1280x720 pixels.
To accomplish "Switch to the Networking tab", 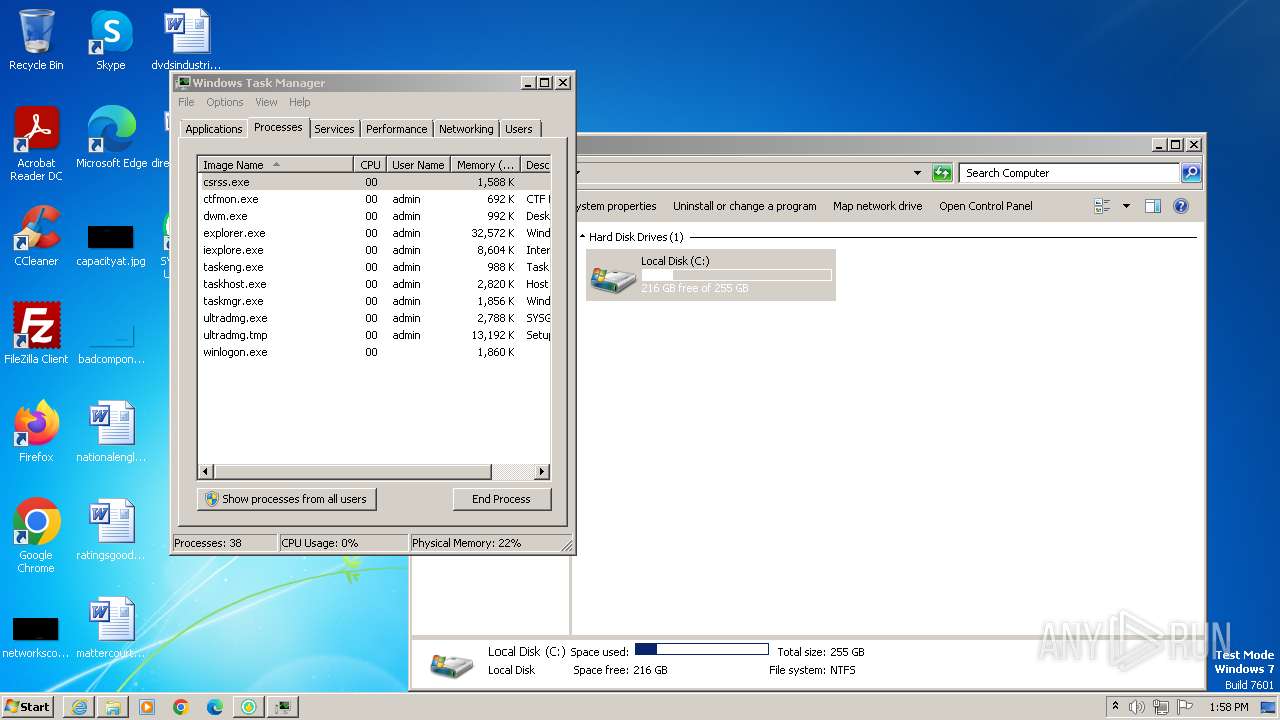I will pos(466,129).
